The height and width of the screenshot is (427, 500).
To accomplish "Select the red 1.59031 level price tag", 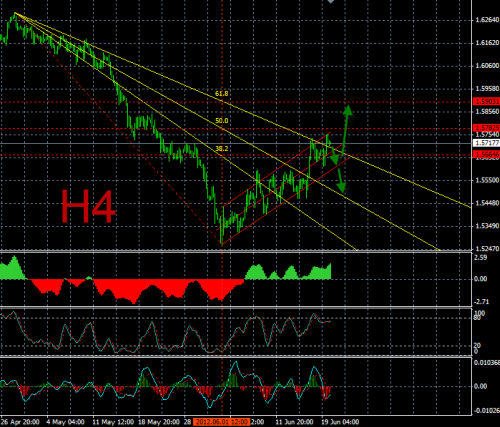I will [486, 101].
